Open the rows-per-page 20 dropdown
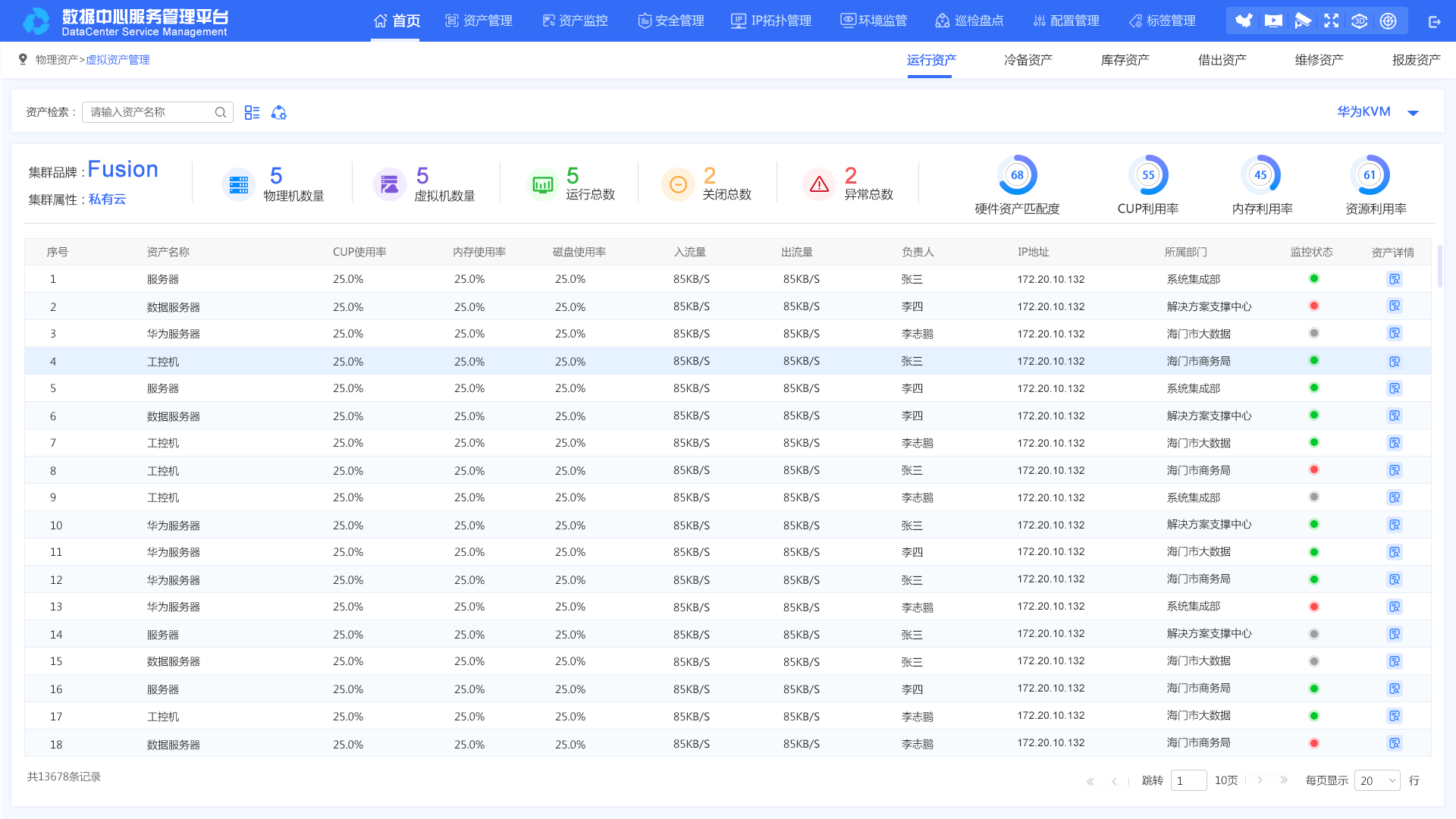Screen dimensions: 1456x819 (x=1377, y=780)
